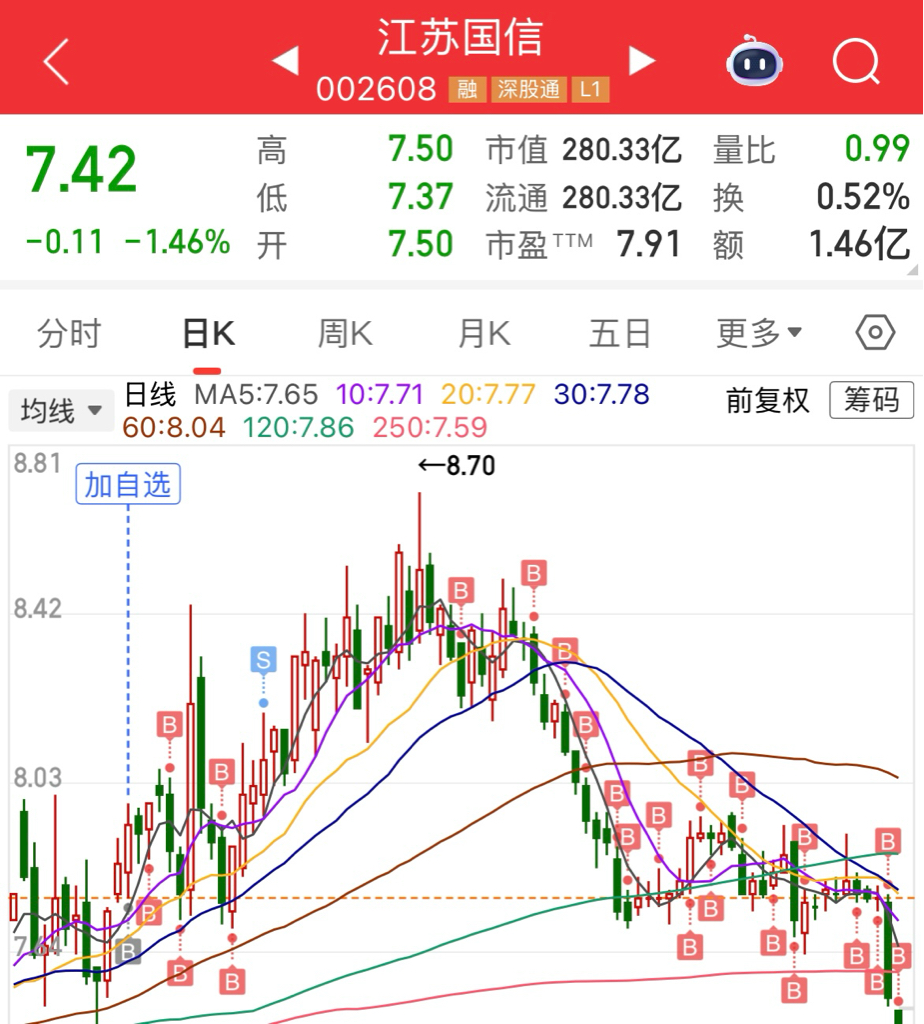Open the robot assistant icon

point(755,61)
